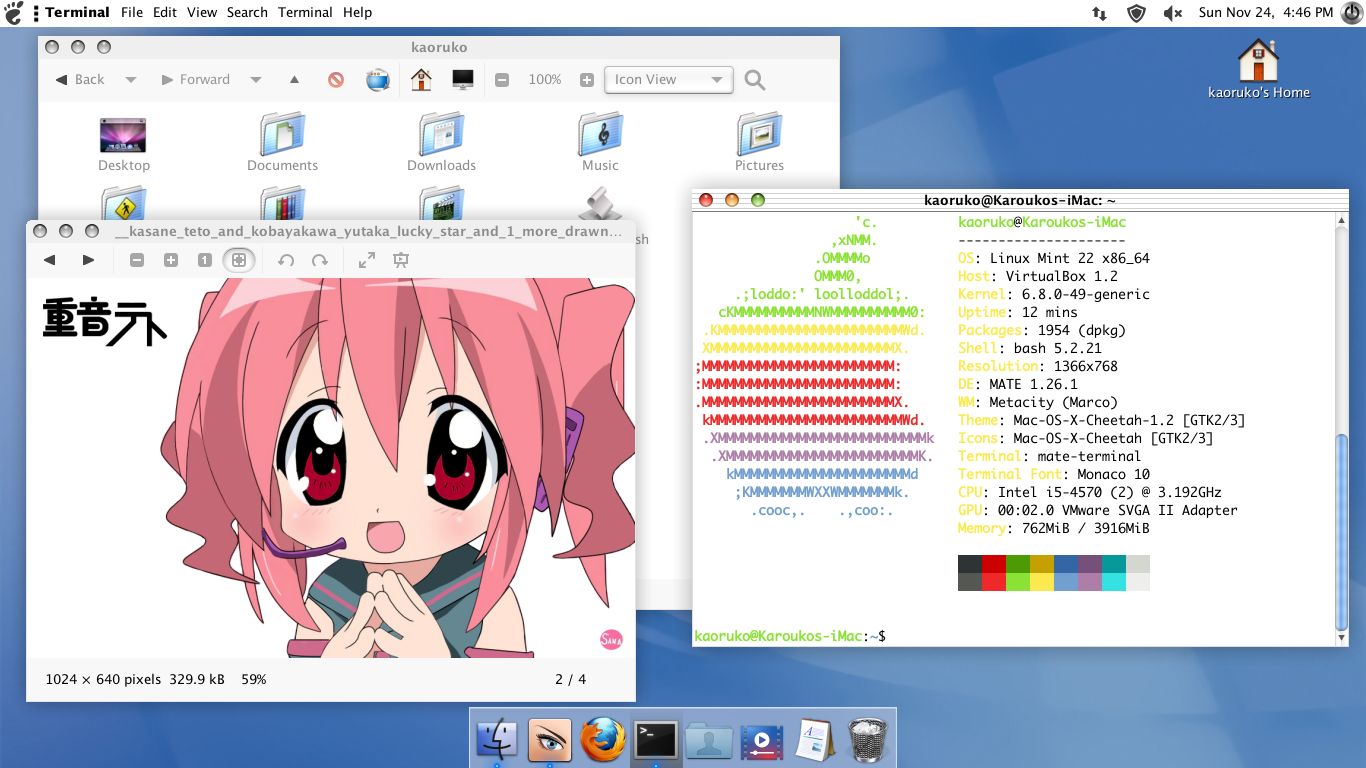Select the Music folder

coord(600,144)
